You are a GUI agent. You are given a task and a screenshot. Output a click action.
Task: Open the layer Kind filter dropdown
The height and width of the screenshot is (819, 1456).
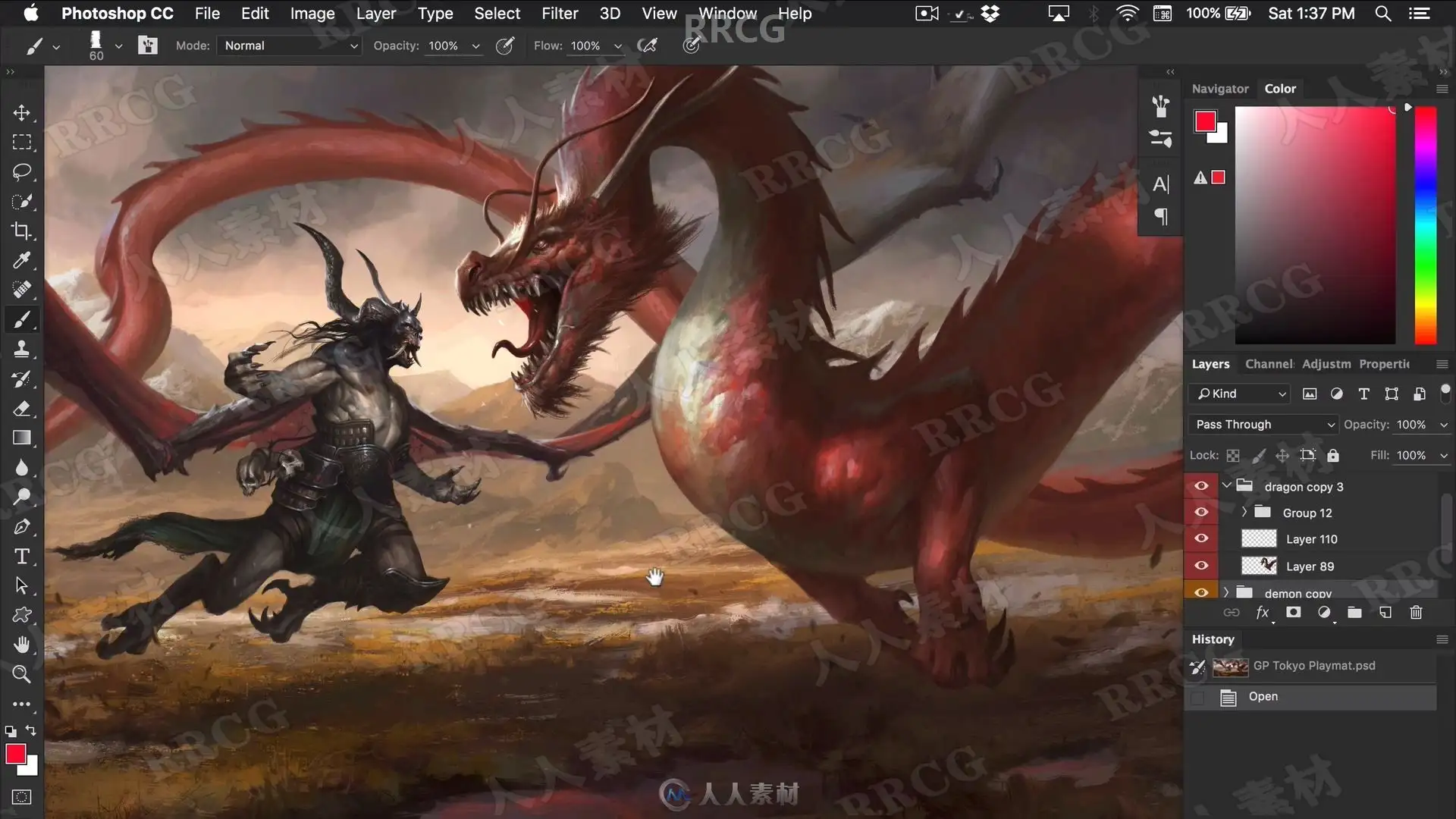(1241, 394)
